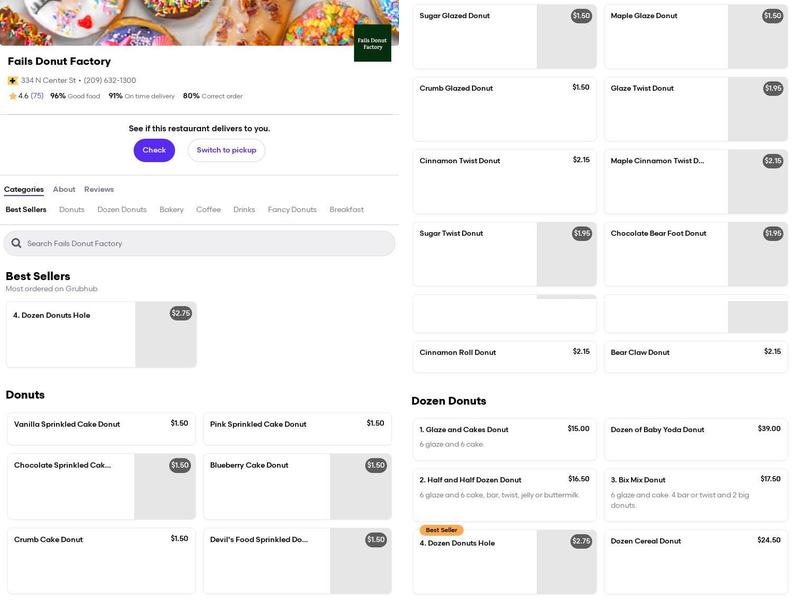The width and height of the screenshot is (800, 600).
Task: Click the $1.95 badge on Sugar Twist Donut
Action: 581,234
